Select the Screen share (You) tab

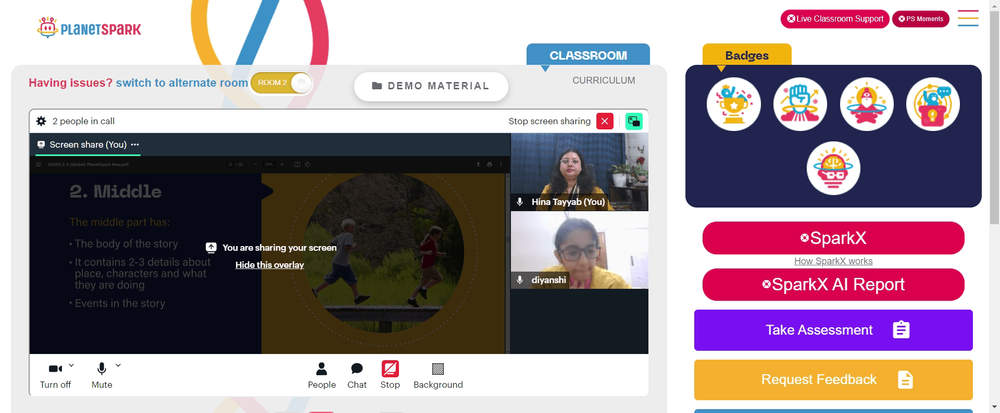click(87, 145)
